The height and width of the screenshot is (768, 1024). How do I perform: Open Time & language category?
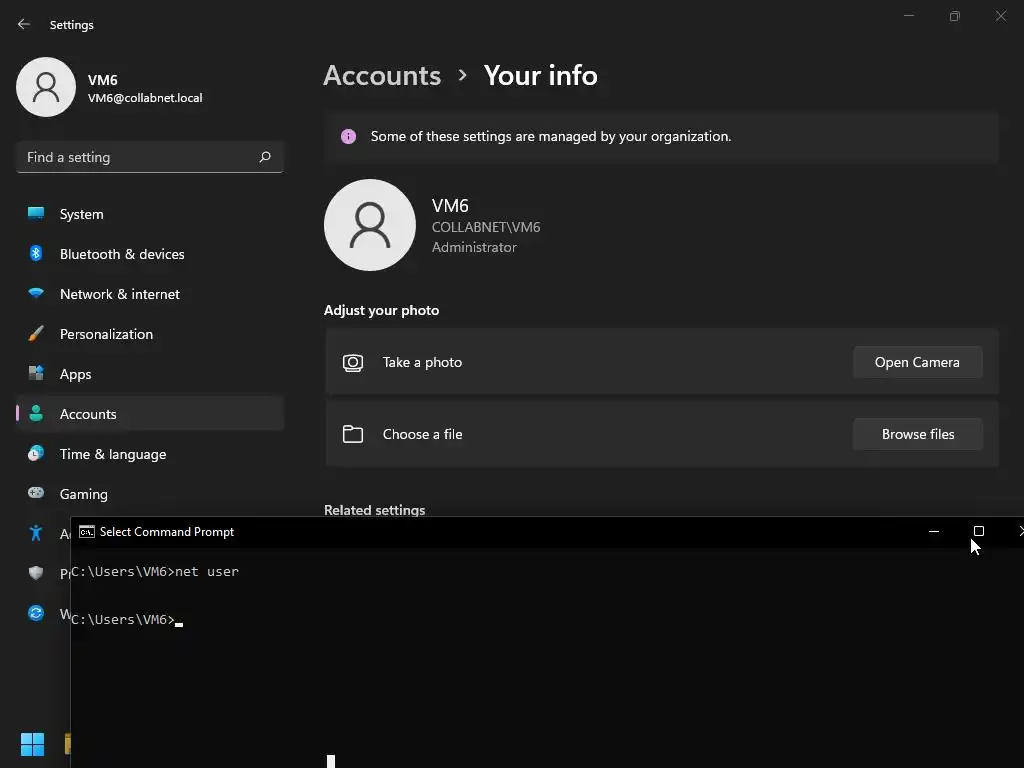pos(150,454)
